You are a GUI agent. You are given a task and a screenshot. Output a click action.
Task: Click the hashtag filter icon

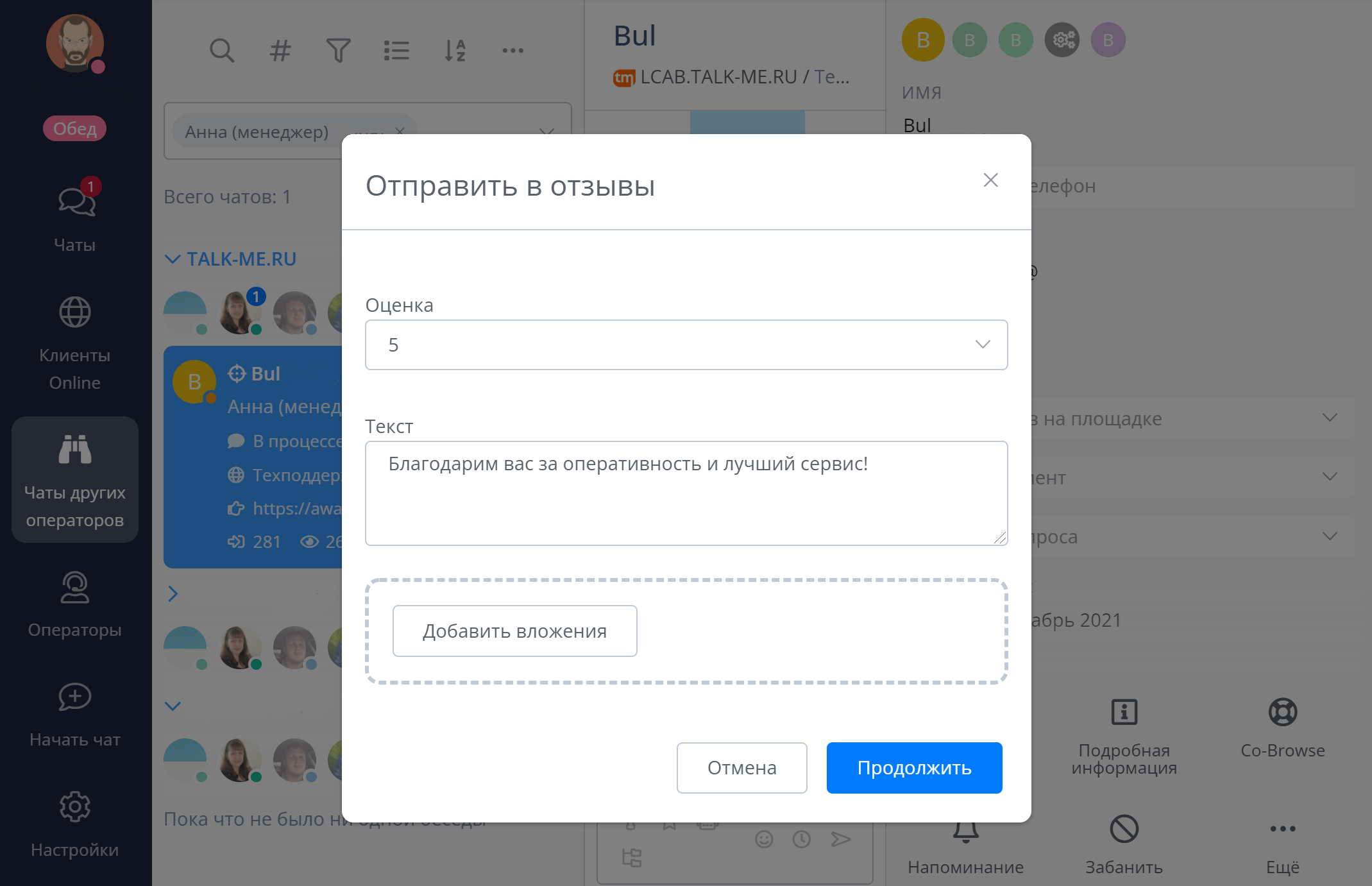280,50
